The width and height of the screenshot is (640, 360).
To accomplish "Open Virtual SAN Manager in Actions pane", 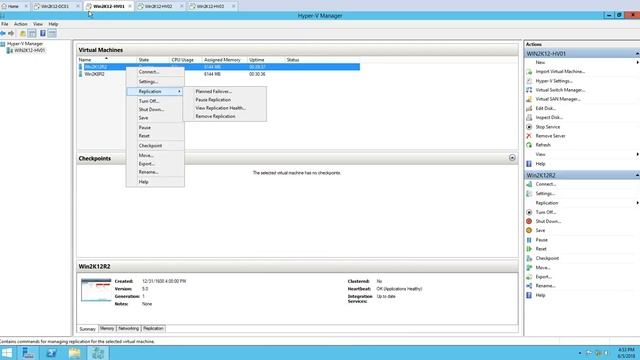I will tap(558, 99).
